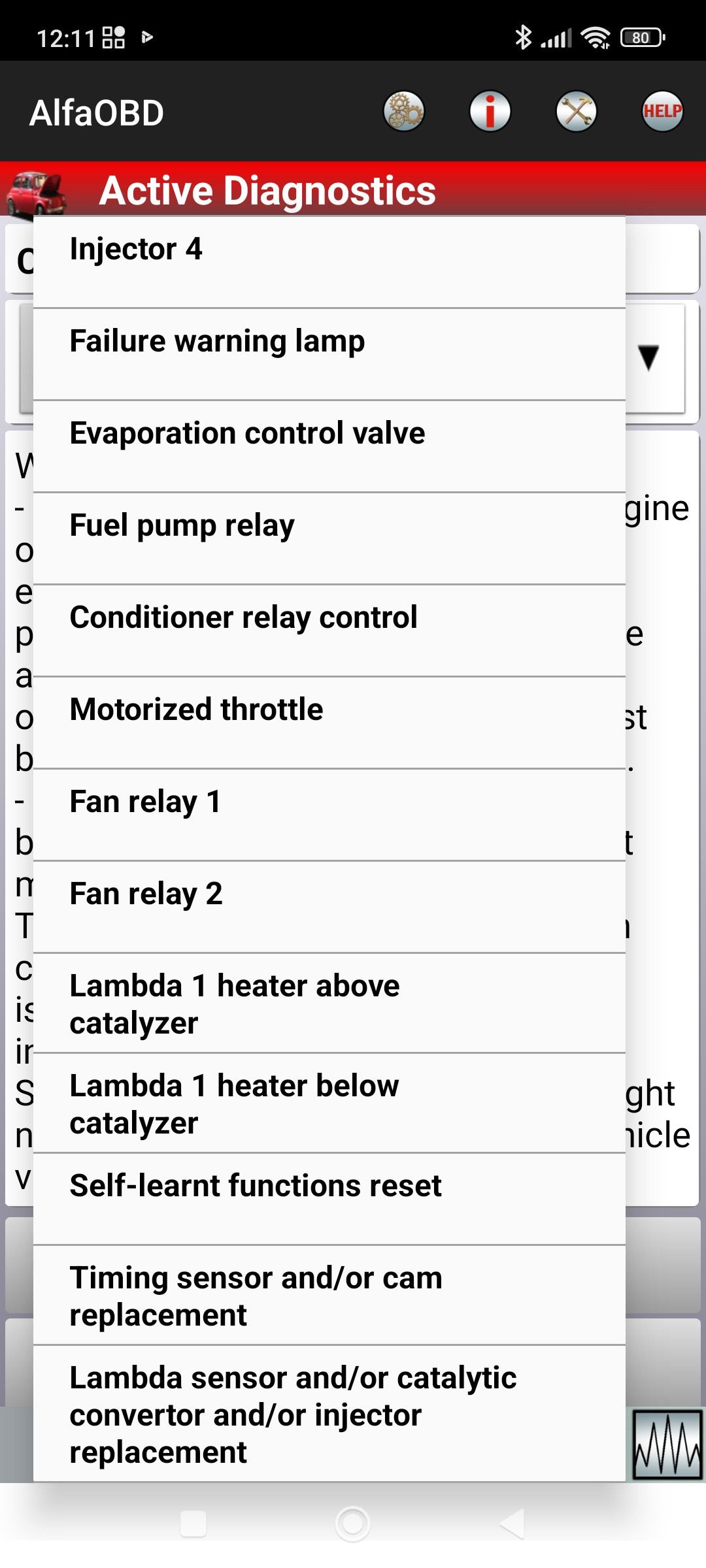Select Evaporation control valve
Image resolution: width=706 pixels, height=1568 pixels.
329,446
